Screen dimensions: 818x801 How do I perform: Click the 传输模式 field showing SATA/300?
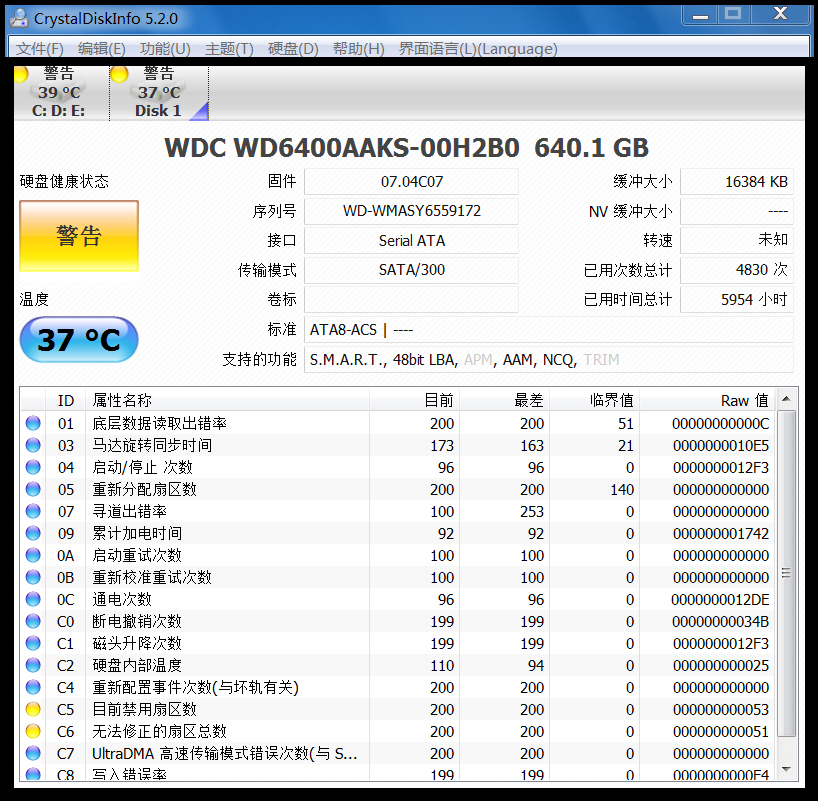click(x=412, y=270)
